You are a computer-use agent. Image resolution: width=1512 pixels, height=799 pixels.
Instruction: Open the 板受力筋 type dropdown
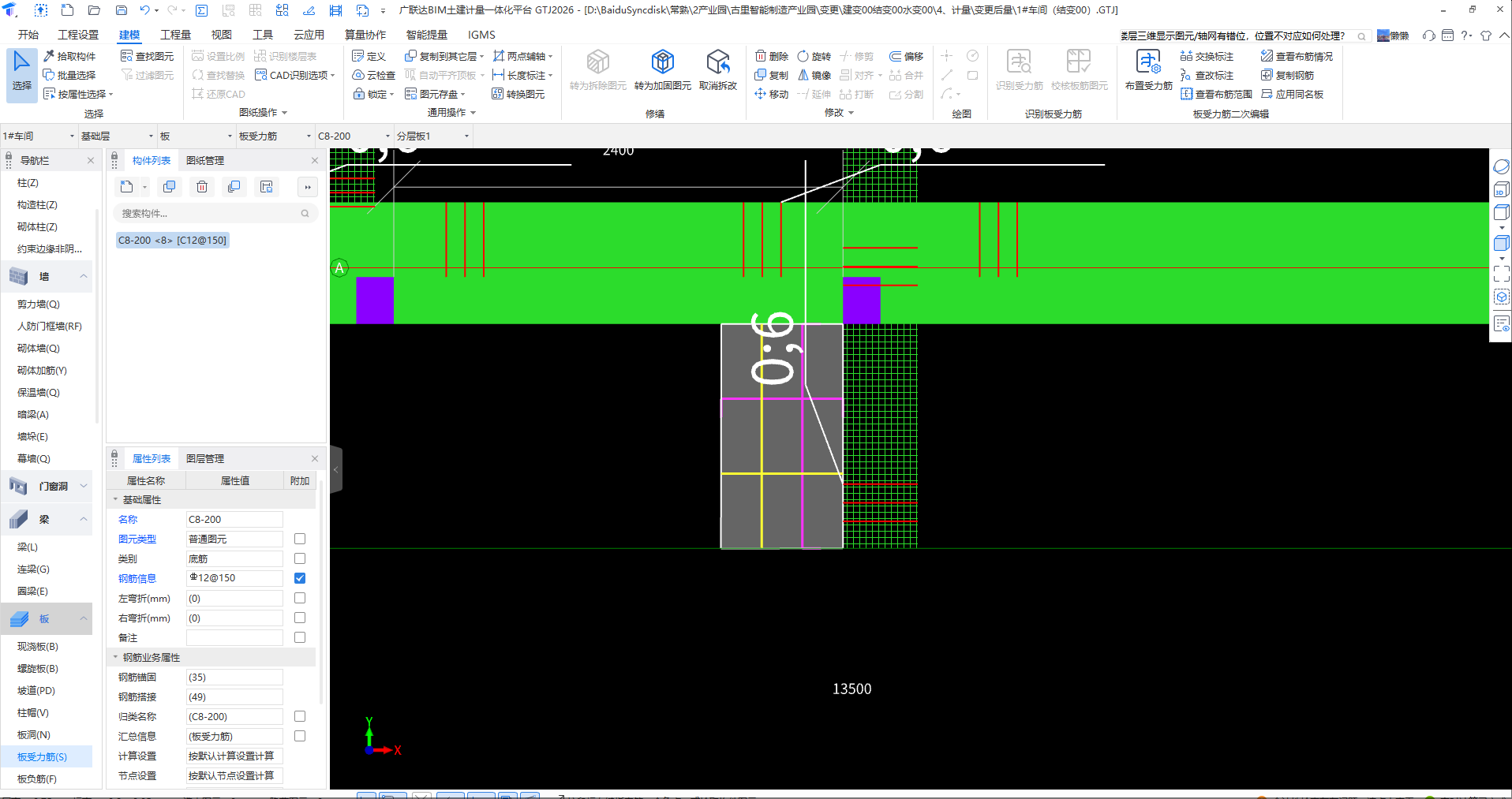[275, 136]
